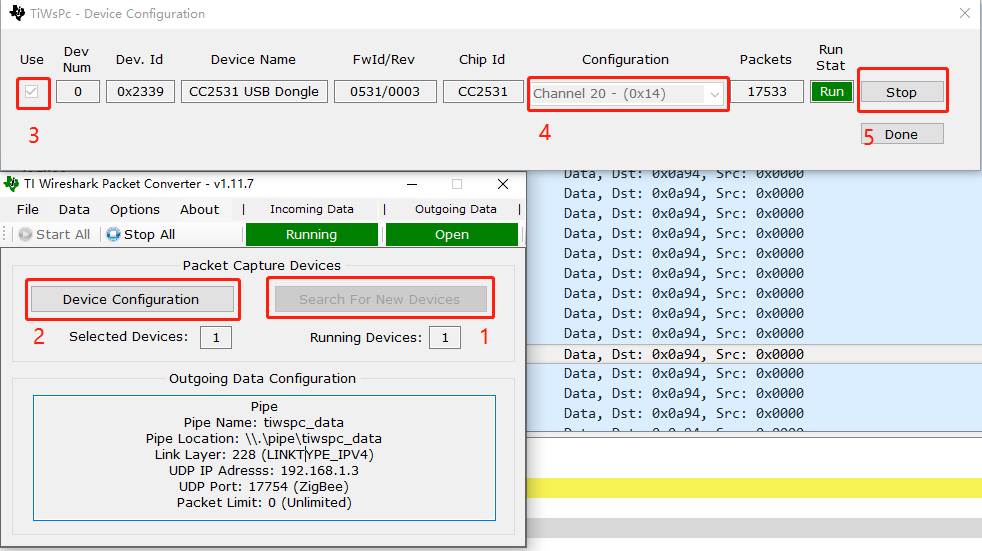The image size is (982, 551).
Task: Expand the Channel 20 configuration dropdown
Action: [x=715, y=94]
